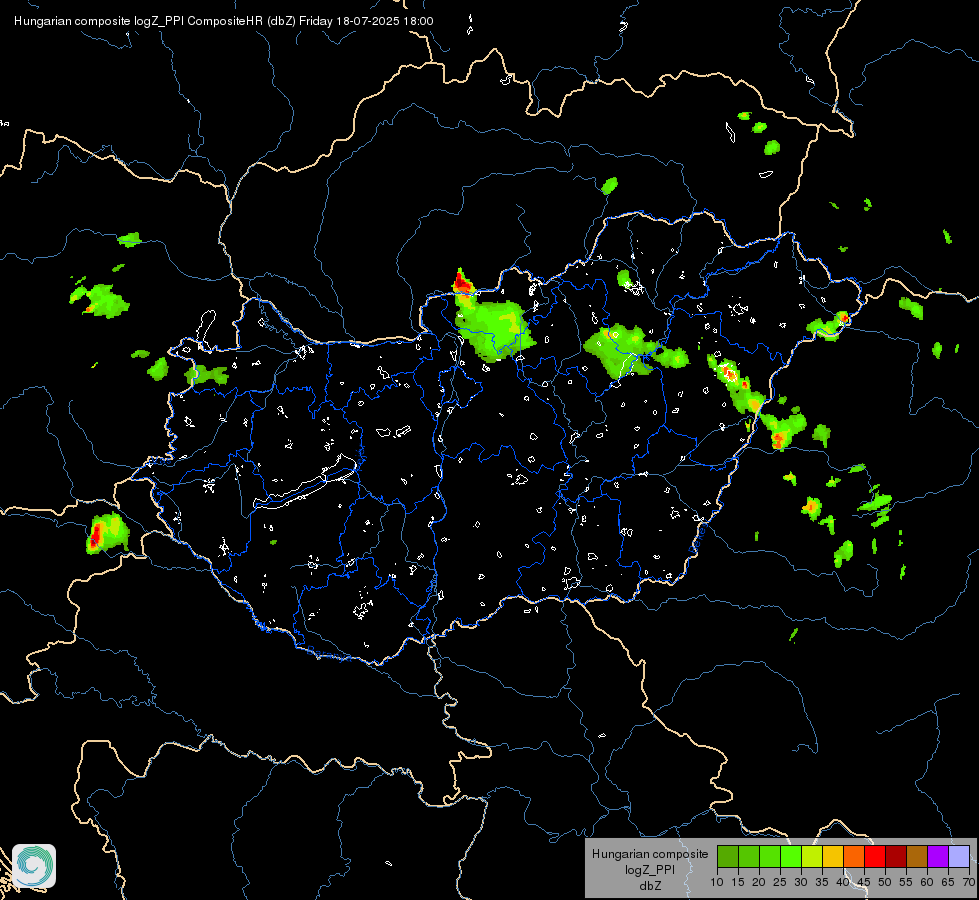
Task: Click the '55' scale value in the legend
Action: [x=906, y=883]
